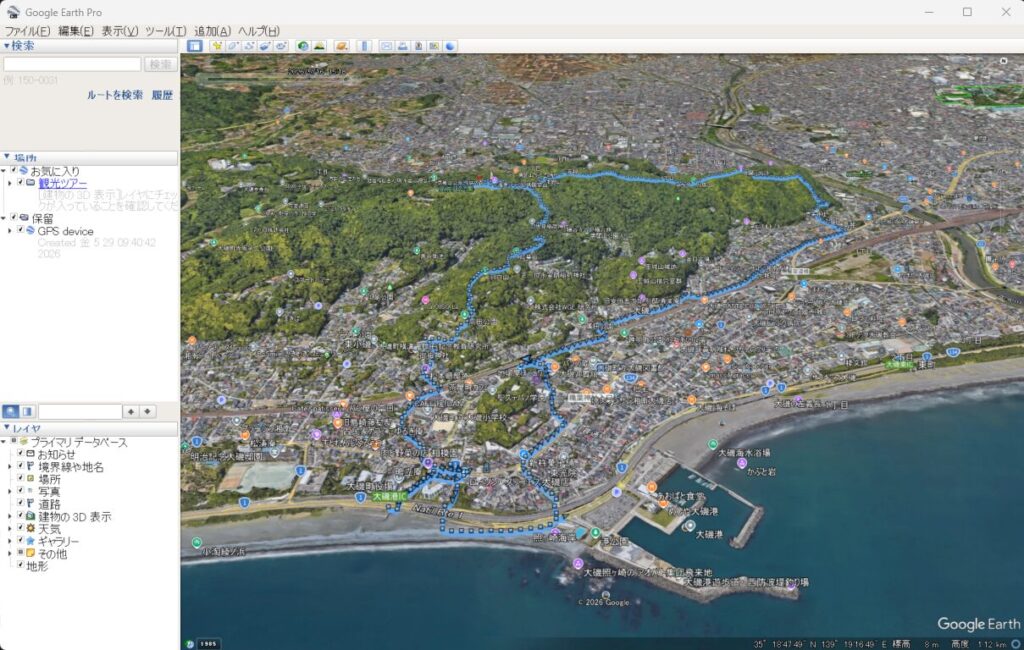Click the north-up compass icon on map
The height and width of the screenshot is (650, 1024).
coord(1003,61)
